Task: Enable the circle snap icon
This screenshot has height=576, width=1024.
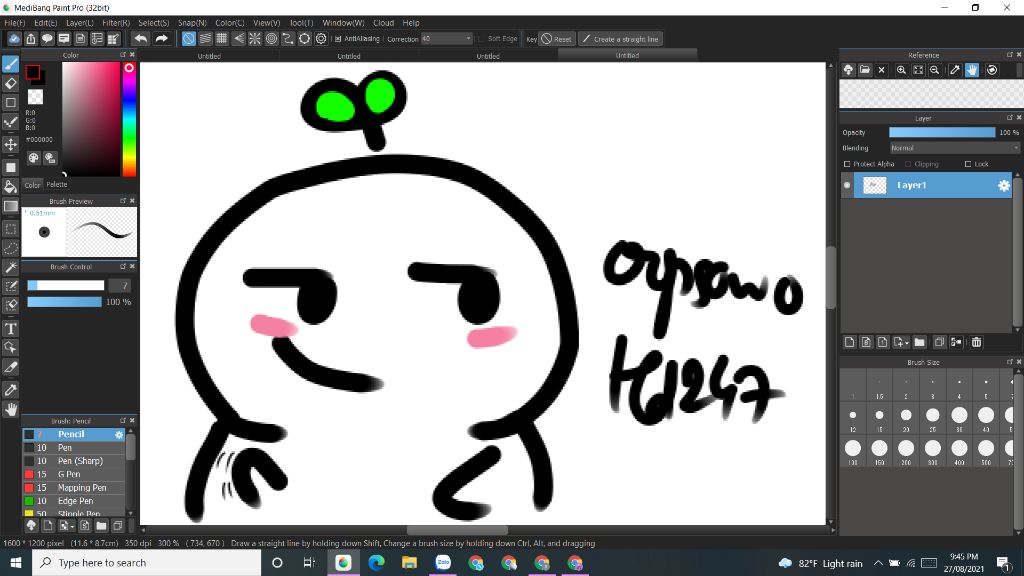Action: (271, 39)
